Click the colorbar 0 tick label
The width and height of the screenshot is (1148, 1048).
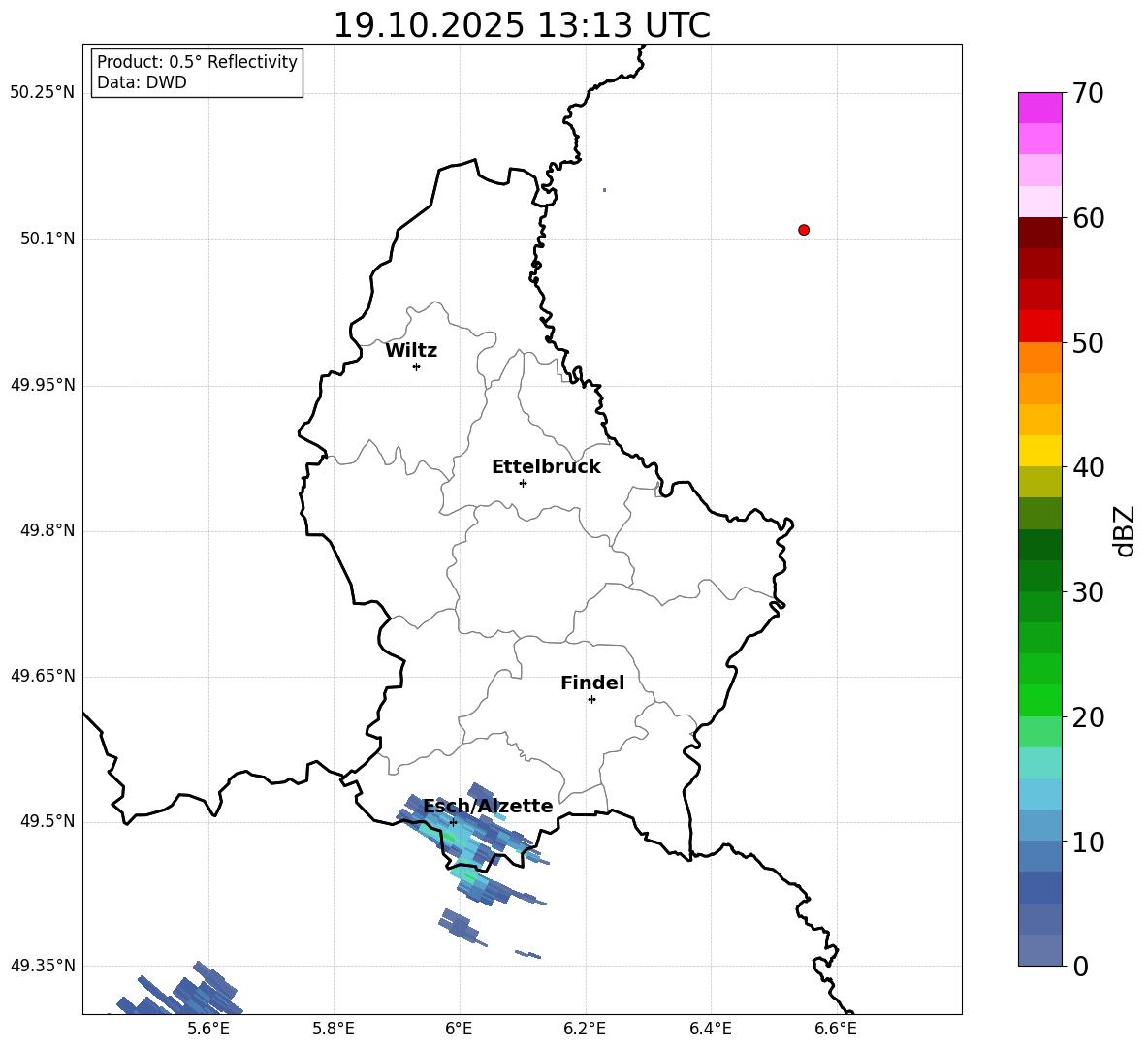pos(1081,966)
